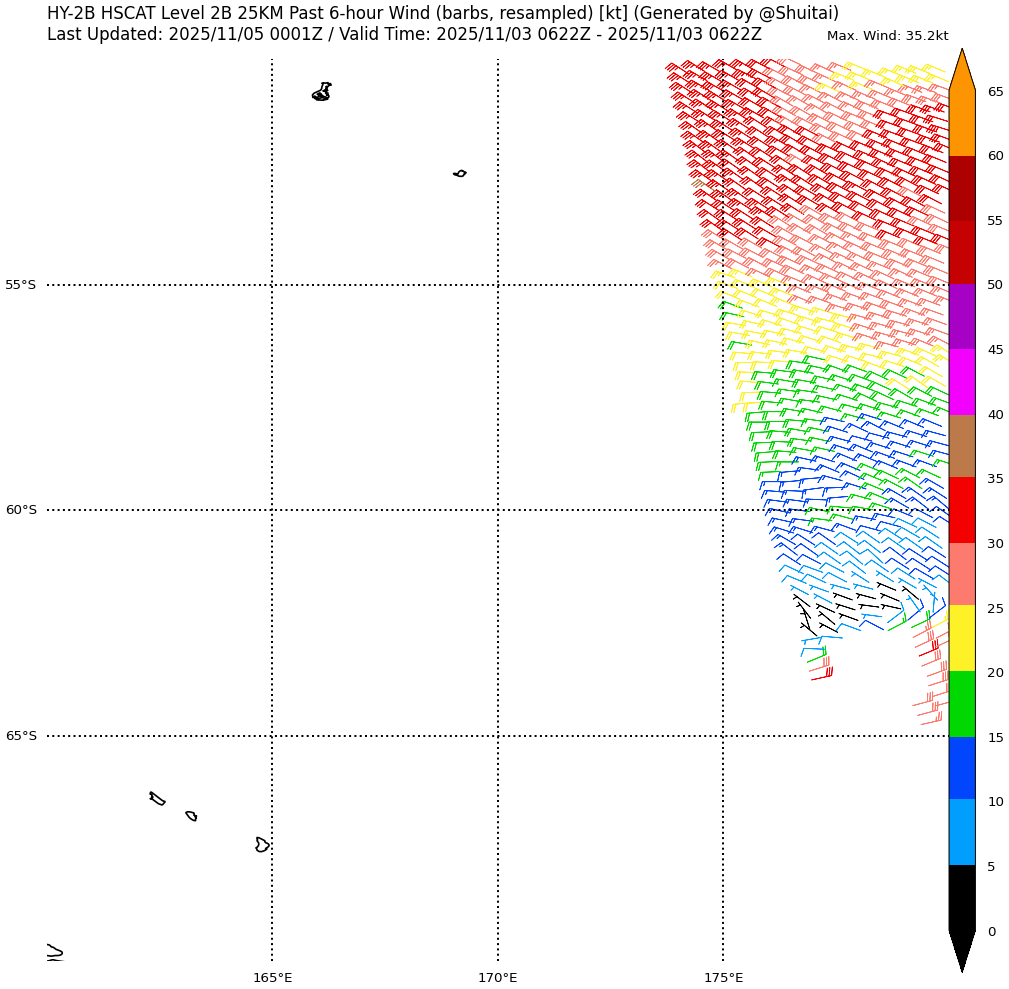This screenshot has width=1009, height=989.
Task: Click the 55°S latitude label
Action: (x=20, y=285)
